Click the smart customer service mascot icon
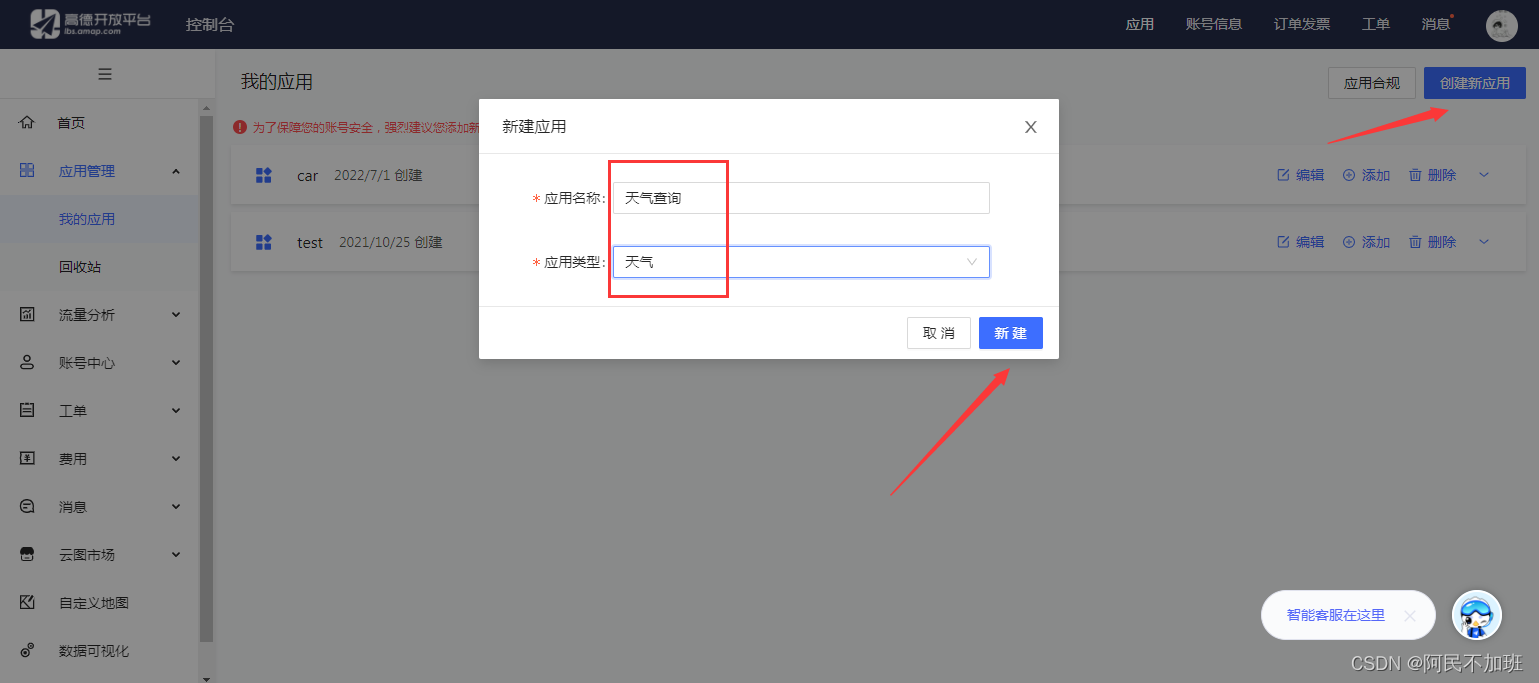1539x683 pixels. [x=1477, y=615]
